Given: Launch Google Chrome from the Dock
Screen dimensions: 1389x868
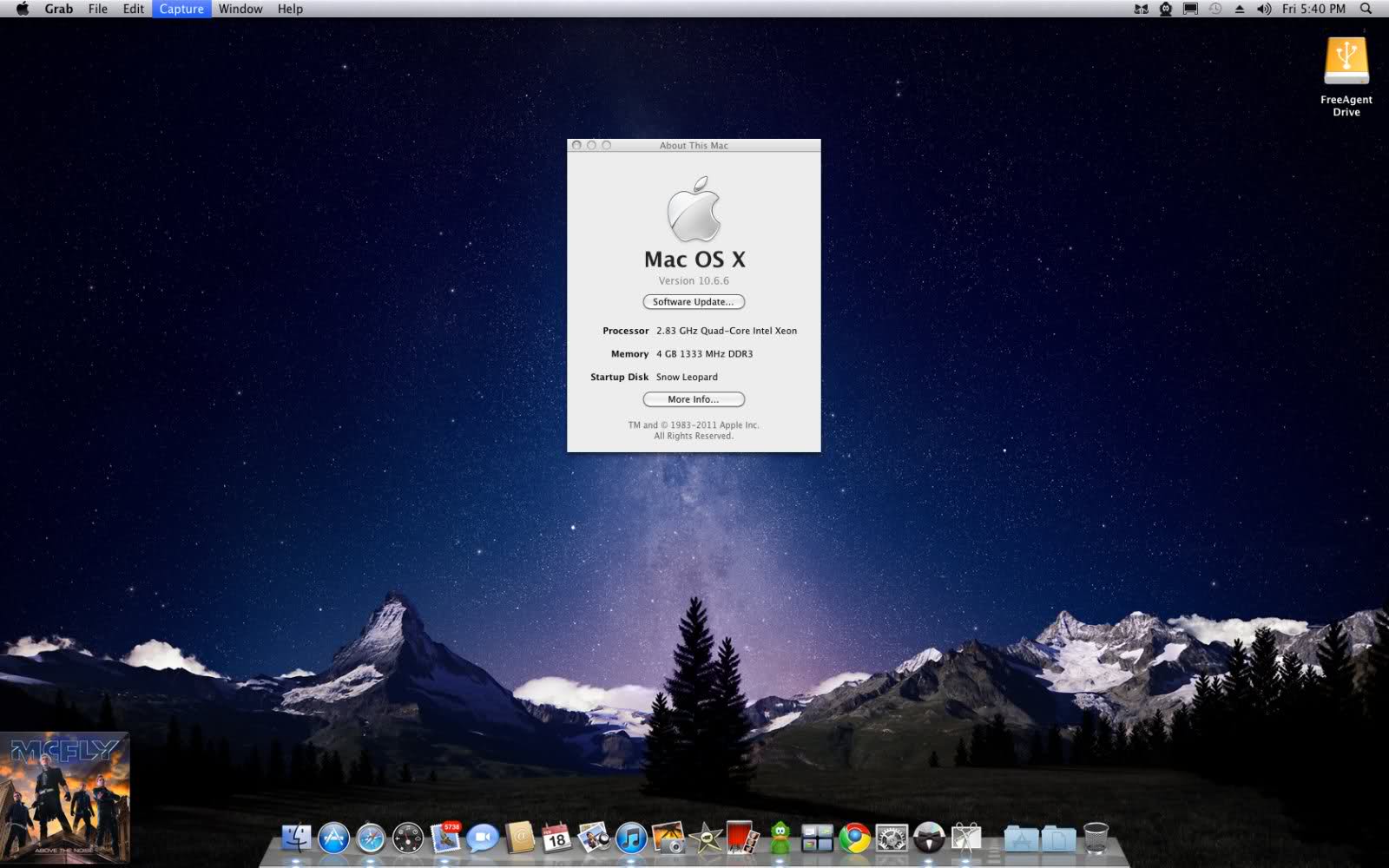Looking at the screenshot, I should point(854,838).
